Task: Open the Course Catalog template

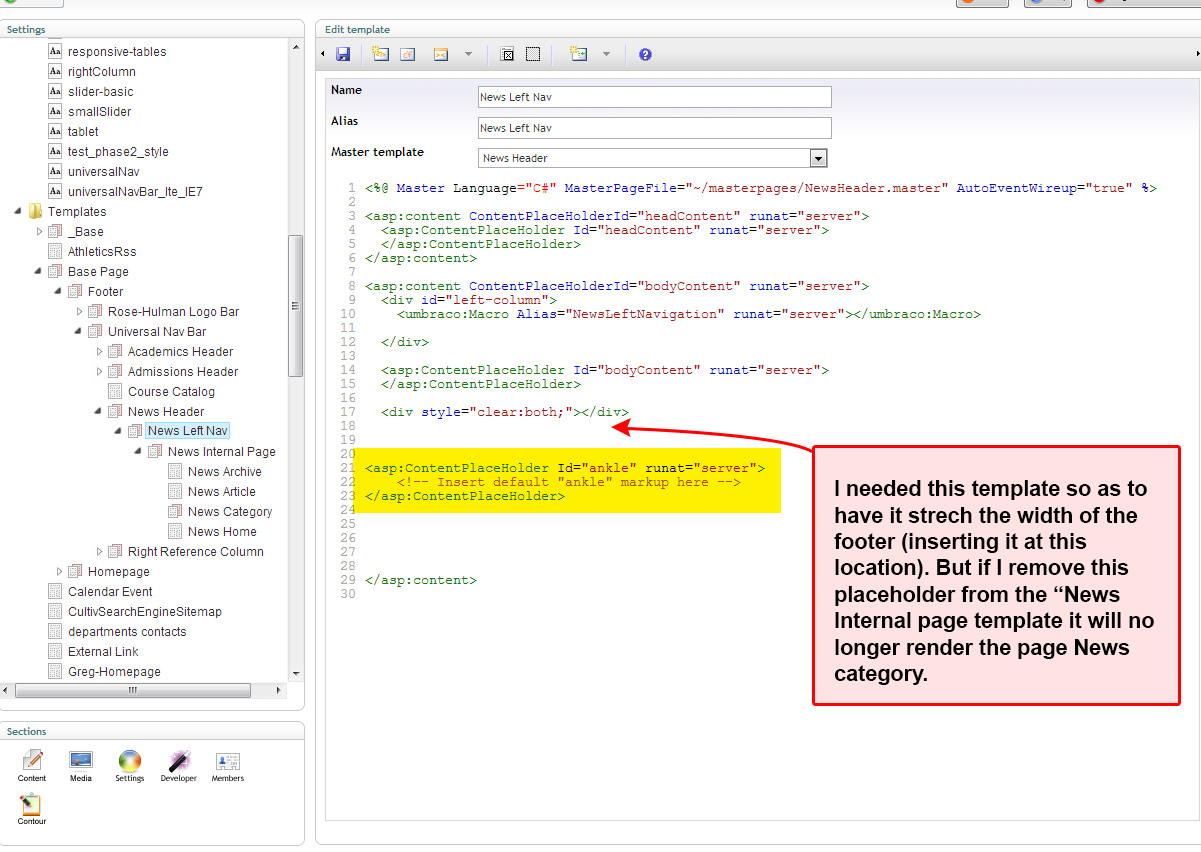Action: point(171,391)
